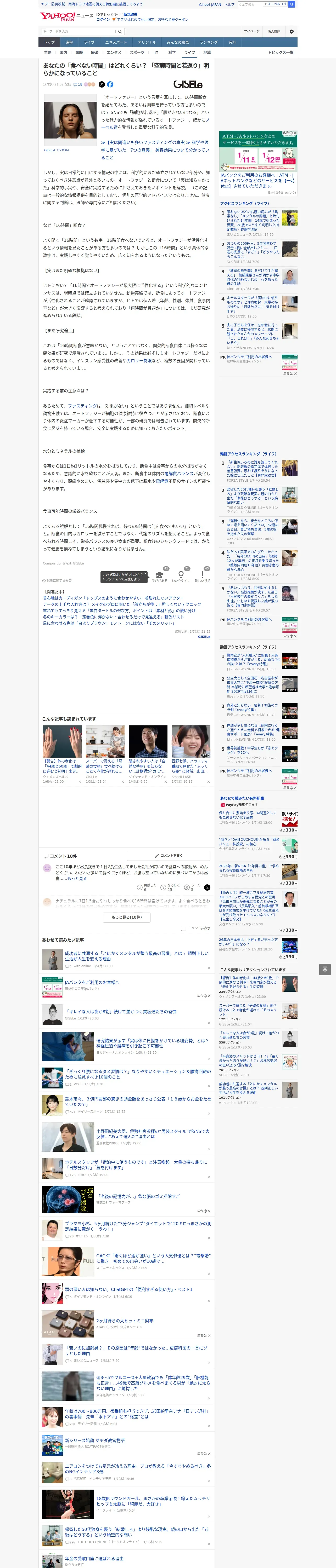
Task: Open article 「キレイな人は夜が8割」
Action: point(121,1011)
